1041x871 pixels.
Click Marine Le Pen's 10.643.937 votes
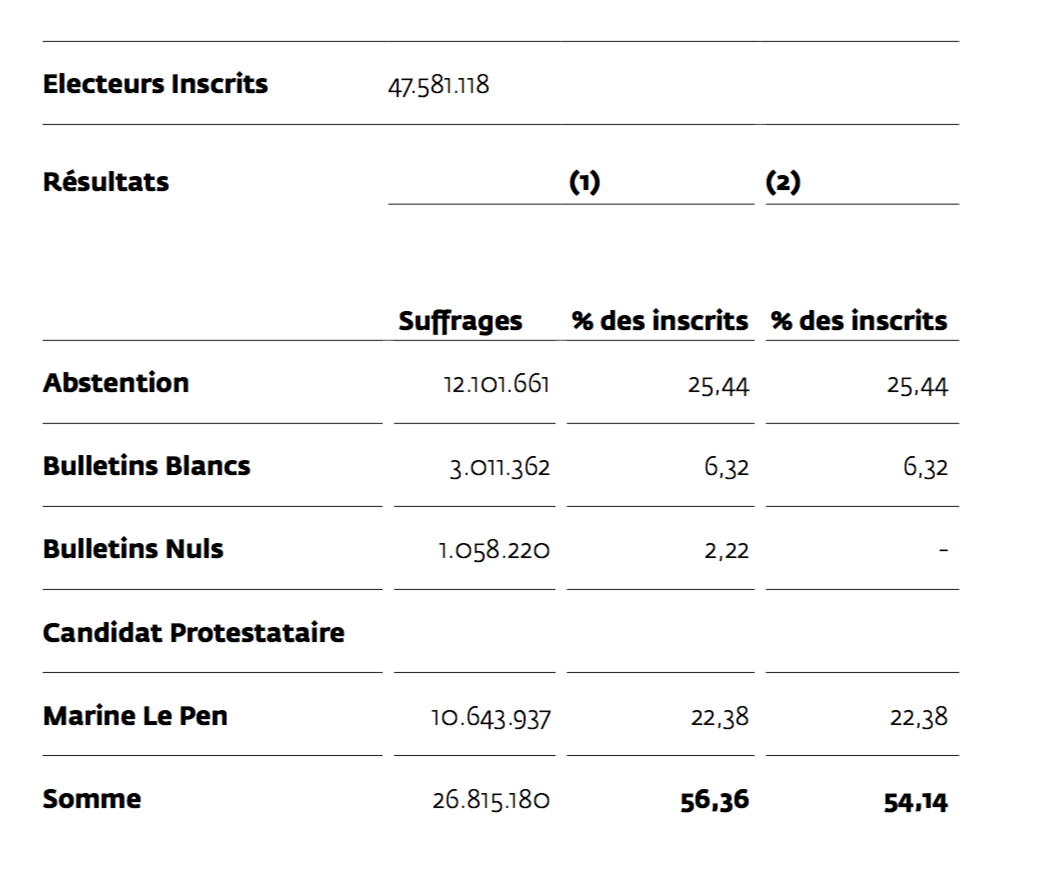[490, 718]
